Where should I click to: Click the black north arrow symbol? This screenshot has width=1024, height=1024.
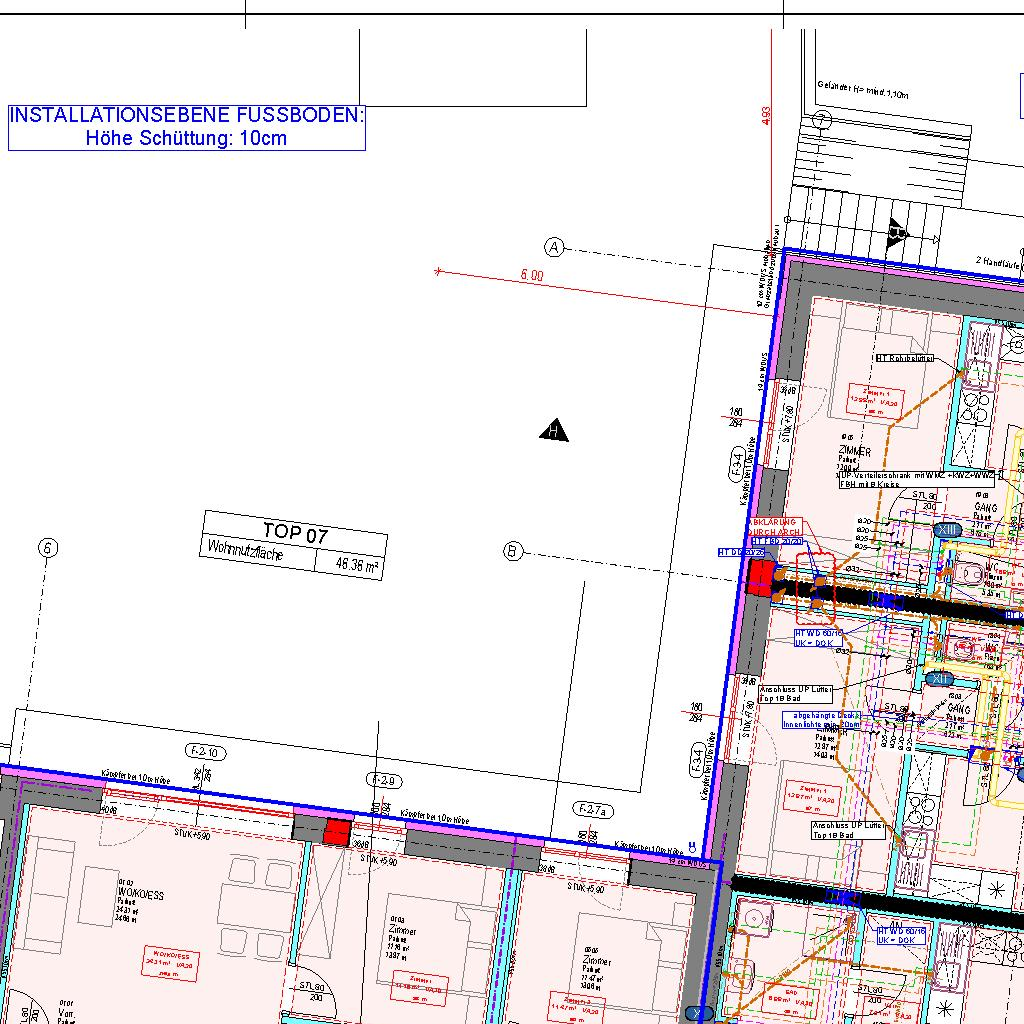(554, 431)
